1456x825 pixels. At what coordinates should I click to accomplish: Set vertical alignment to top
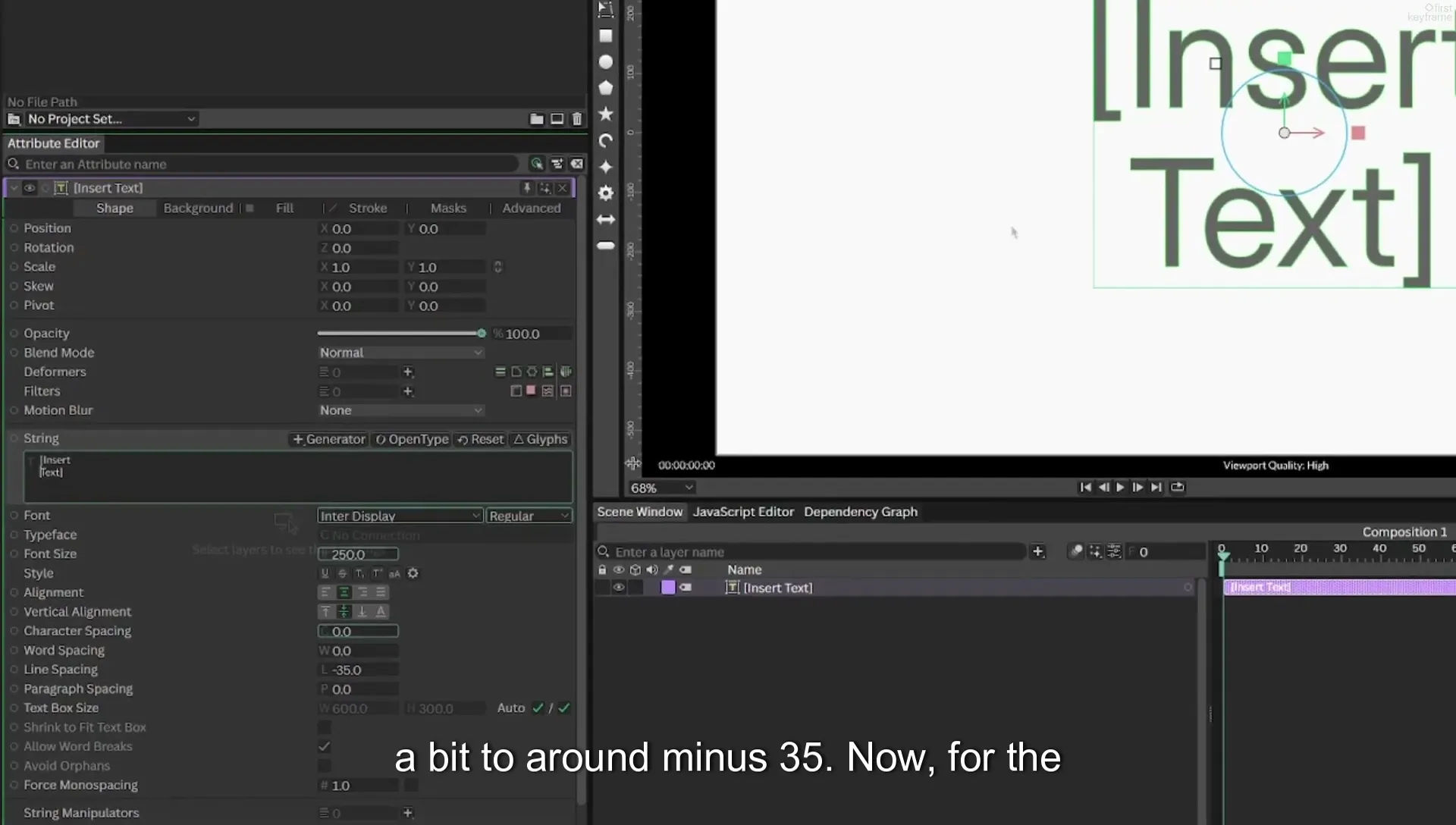[x=326, y=611]
